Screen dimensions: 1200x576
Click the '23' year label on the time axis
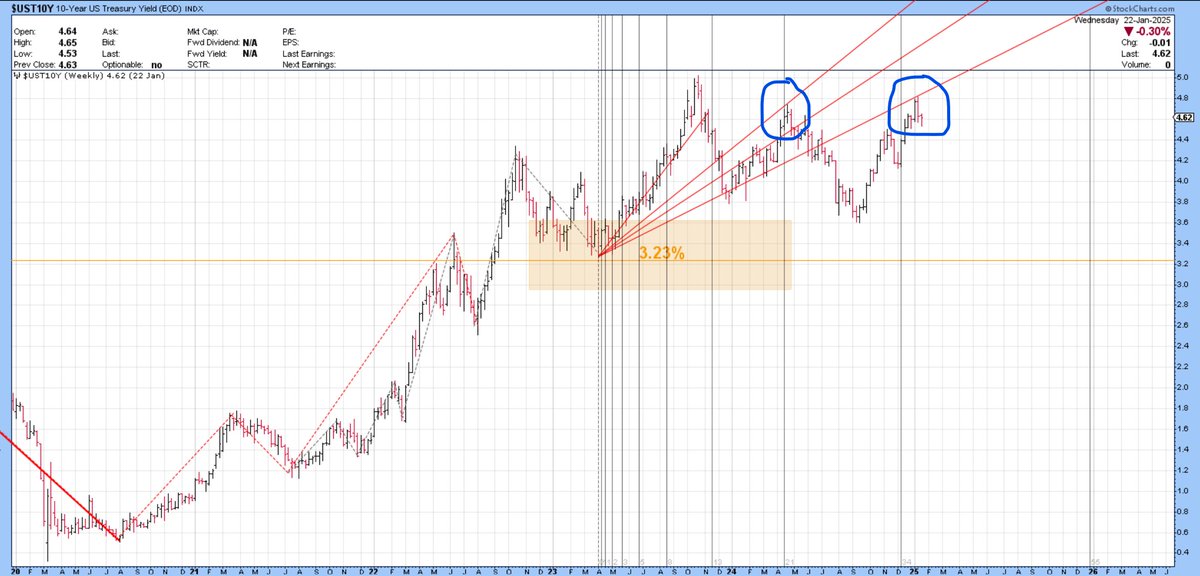click(x=553, y=571)
